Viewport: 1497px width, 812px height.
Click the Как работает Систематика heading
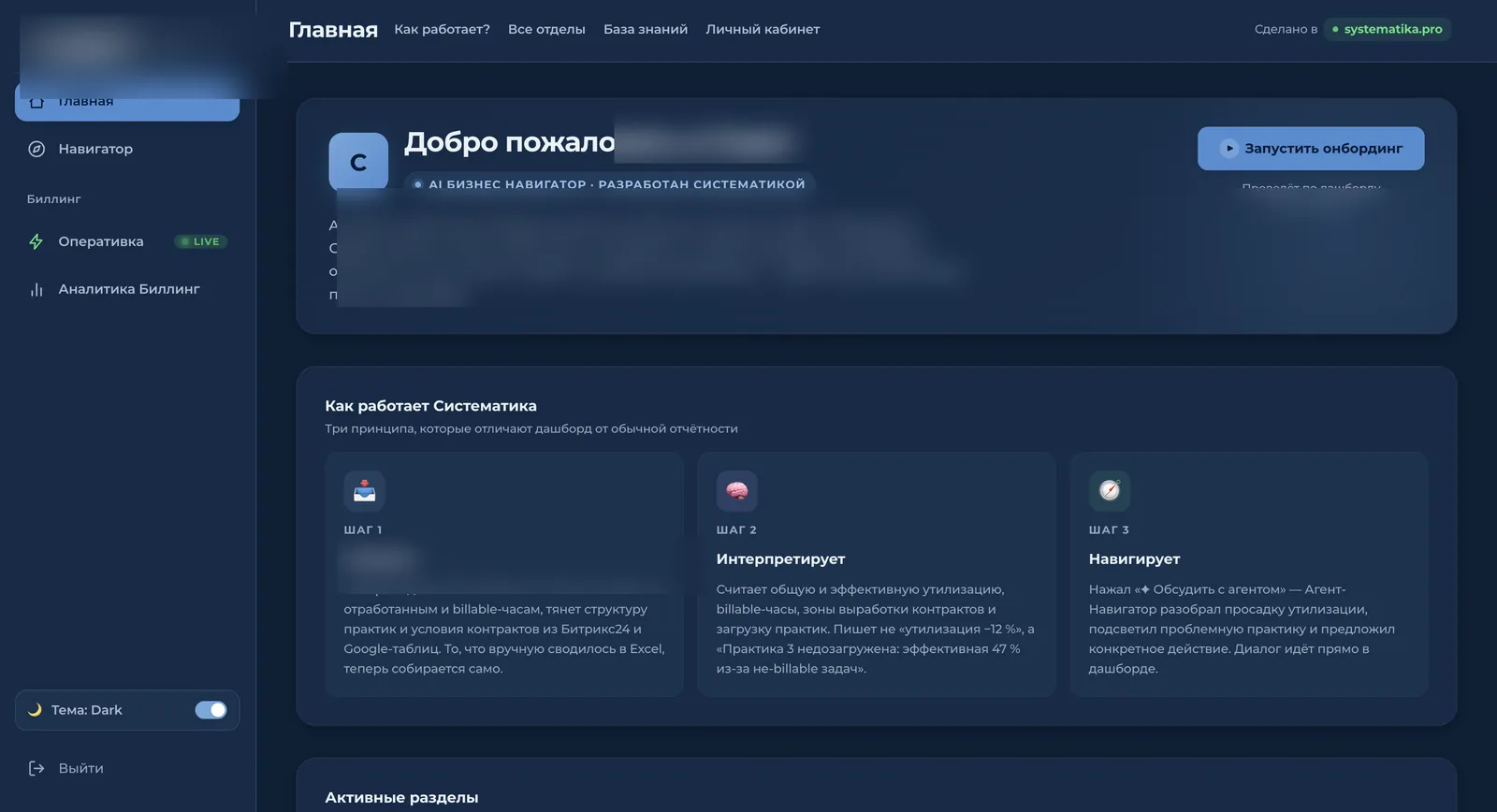point(430,406)
